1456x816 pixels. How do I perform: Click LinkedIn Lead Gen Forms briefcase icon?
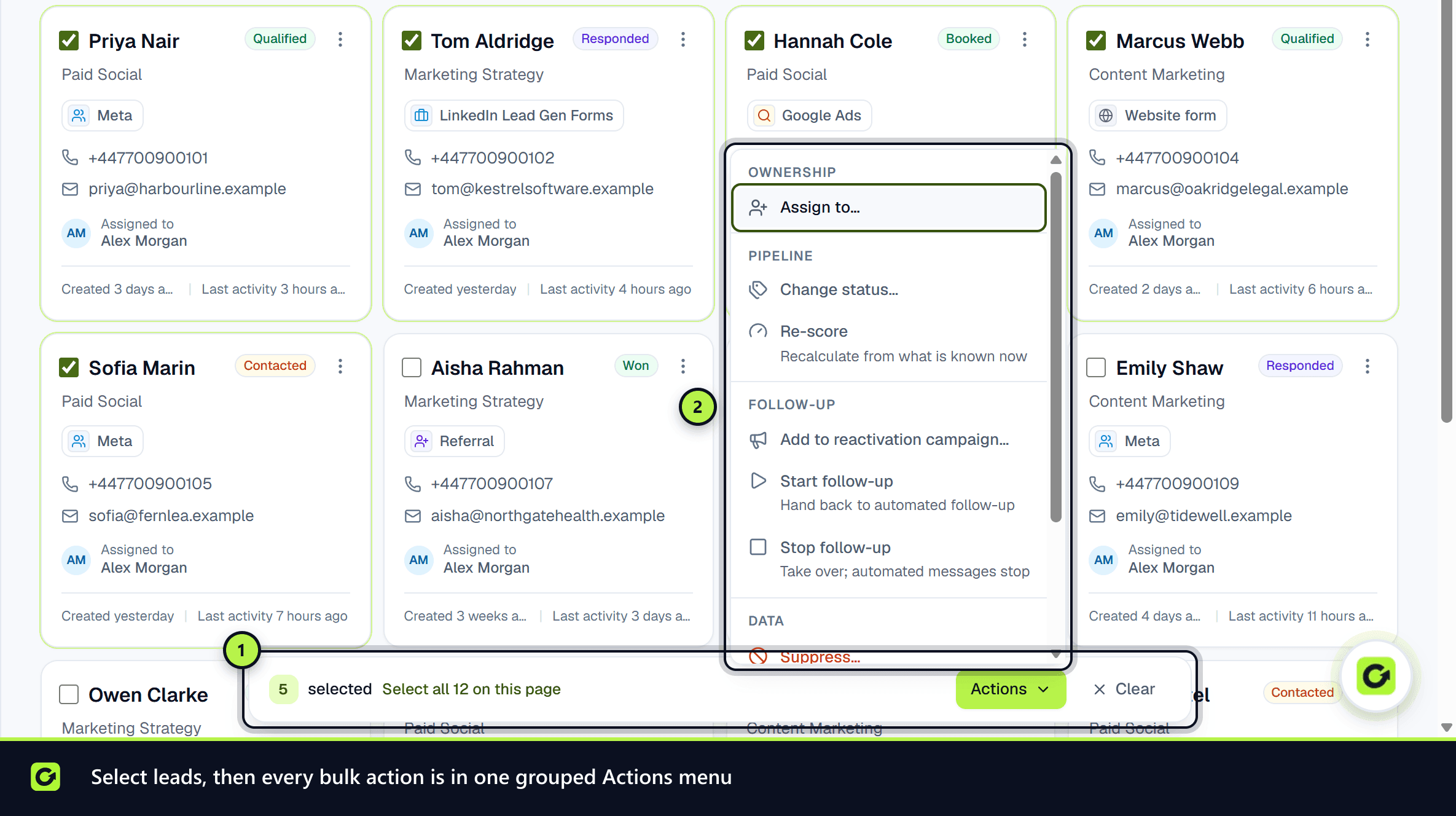[x=421, y=116]
